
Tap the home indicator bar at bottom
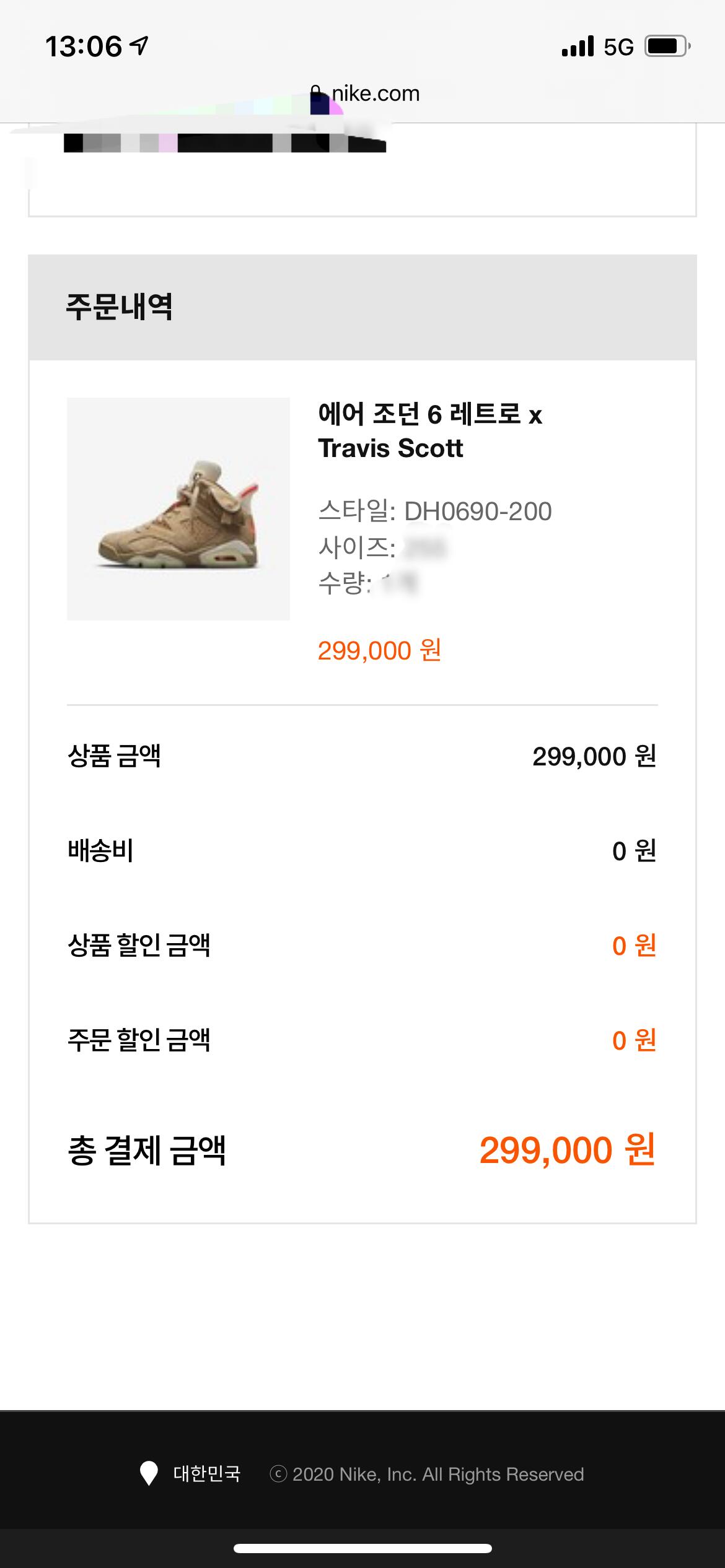pyautogui.click(x=362, y=1549)
